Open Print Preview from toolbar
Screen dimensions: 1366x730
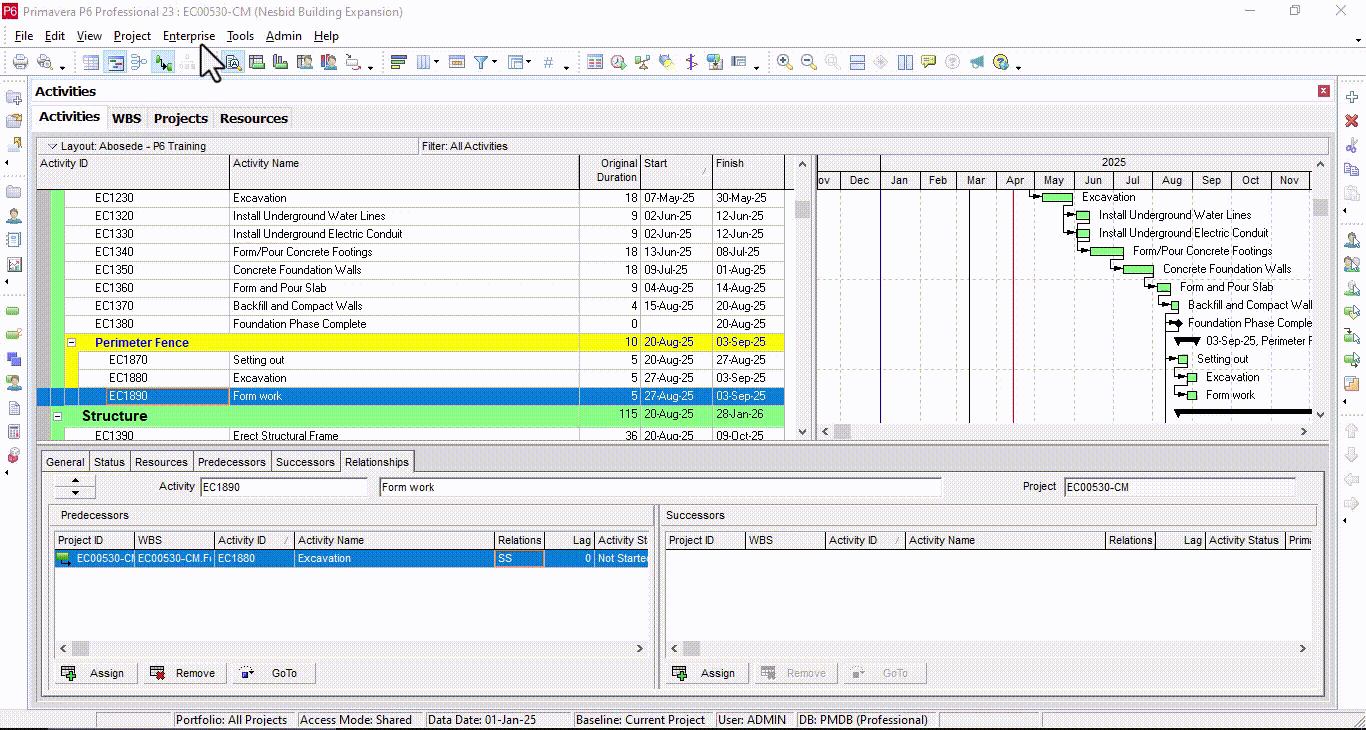pos(44,62)
